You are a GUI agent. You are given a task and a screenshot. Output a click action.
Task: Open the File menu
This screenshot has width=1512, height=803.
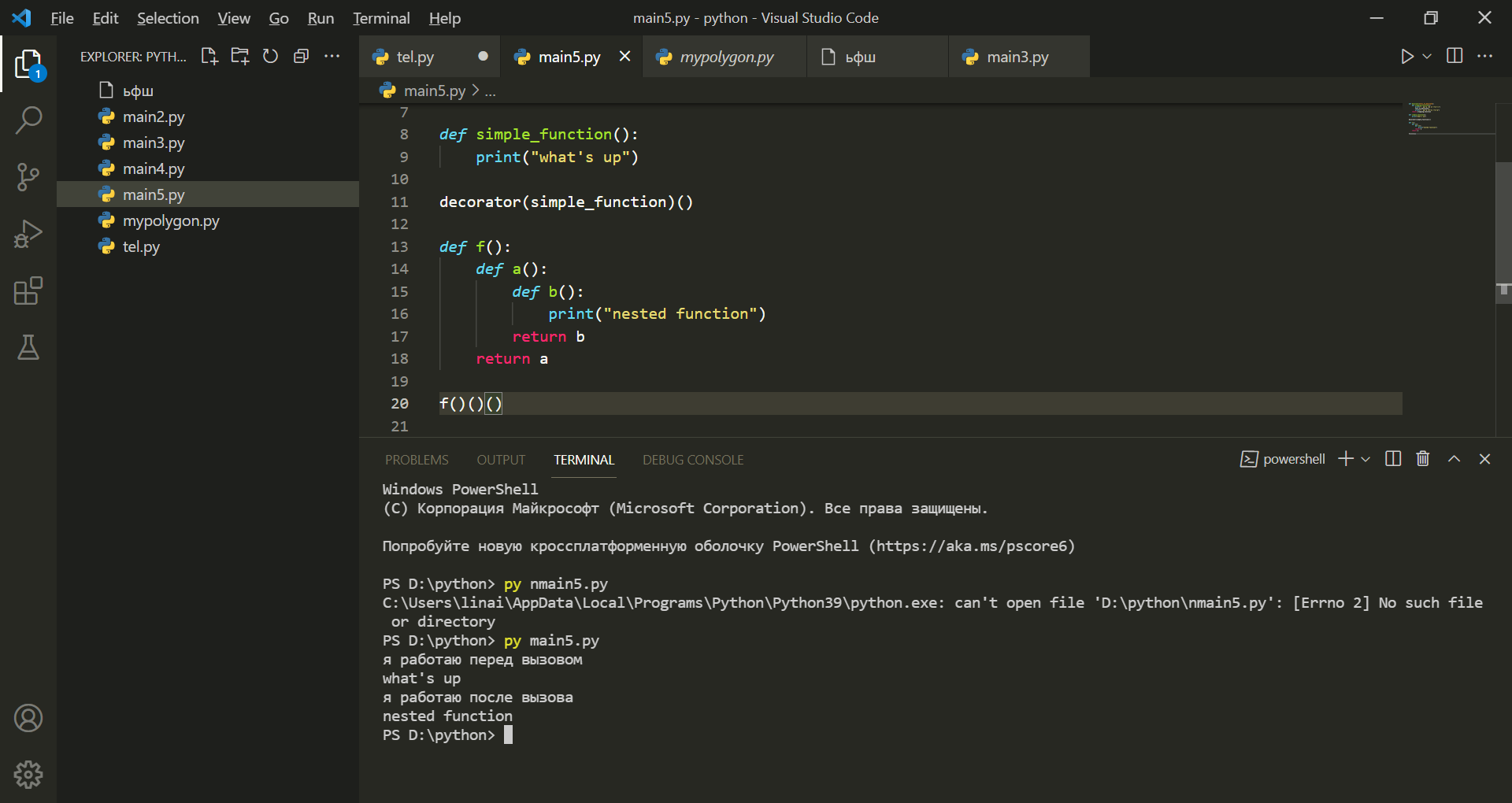click(x=62, y=18)
